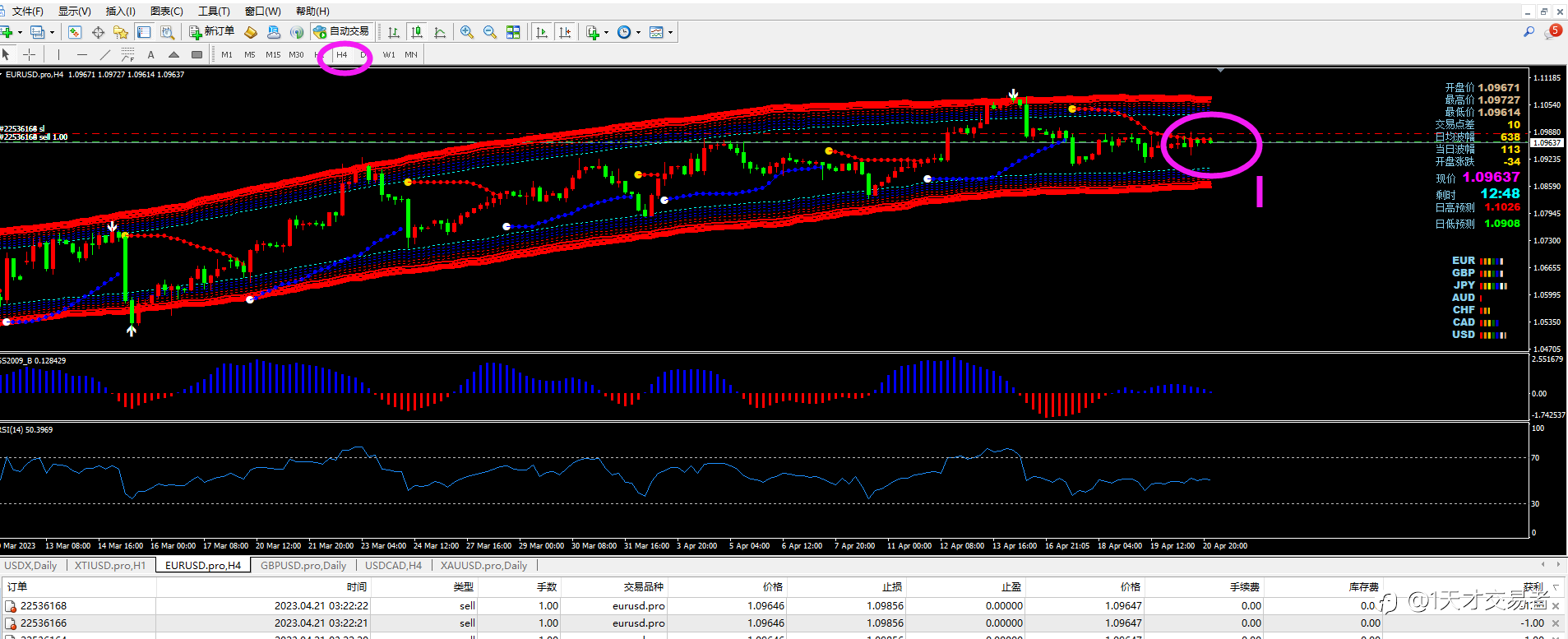The image size is (1568, 639).
Task: Switch to the USDX,Daily chart tab
Action: click(31, 565)
